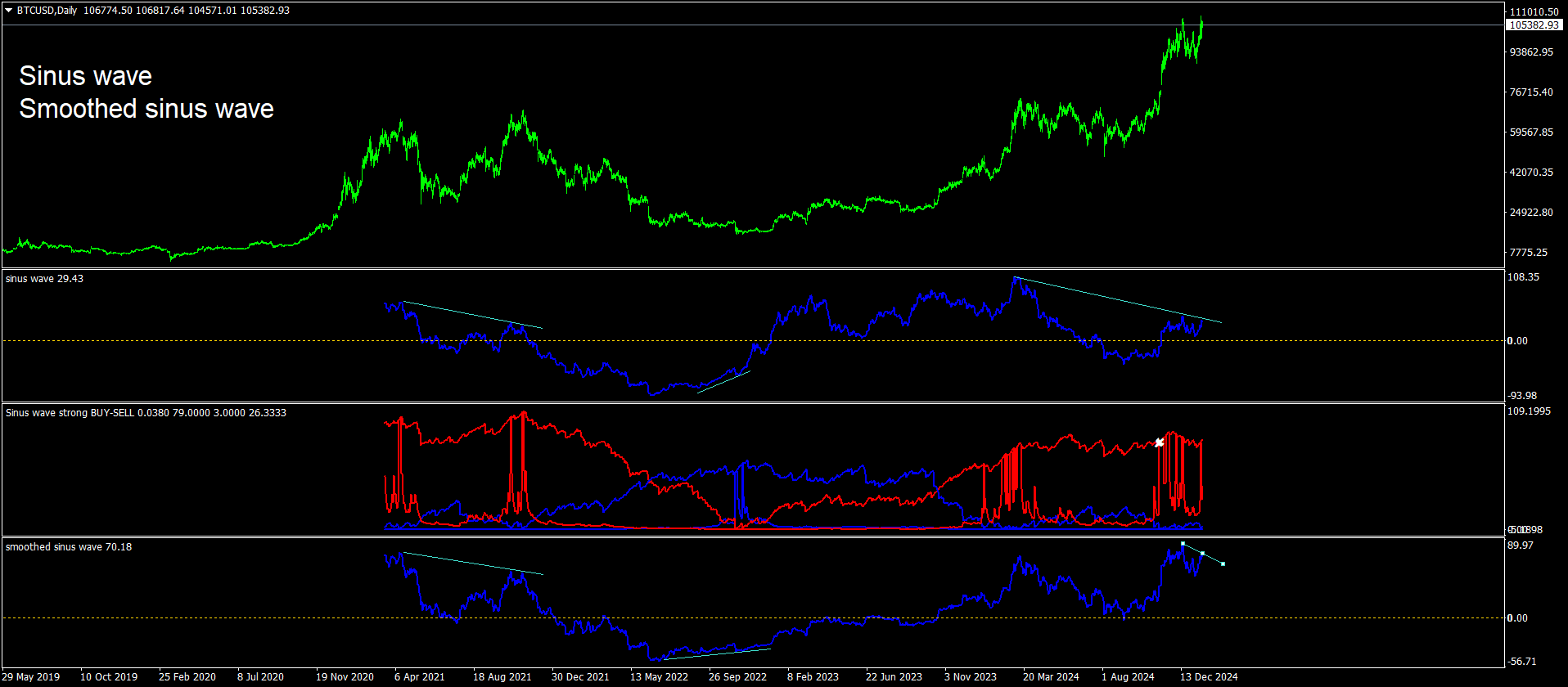Select the long descending trendline from 2024 sinus wave peak

click(x=1118, y=300)
